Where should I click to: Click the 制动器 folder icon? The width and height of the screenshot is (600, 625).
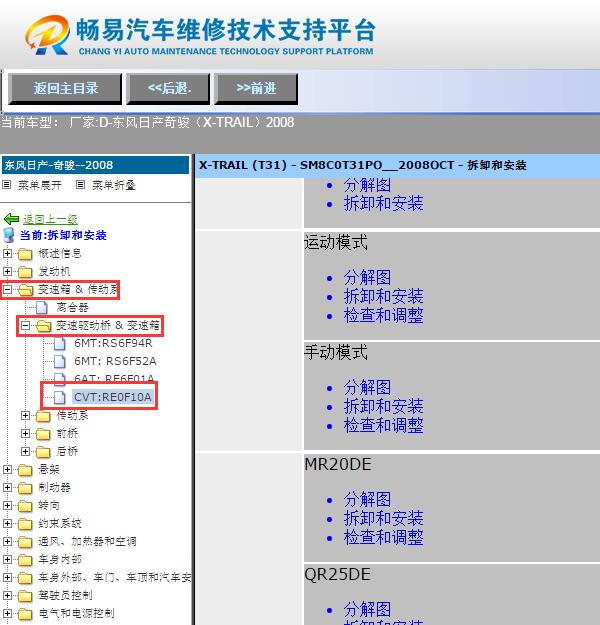click(x=25, y=488)
